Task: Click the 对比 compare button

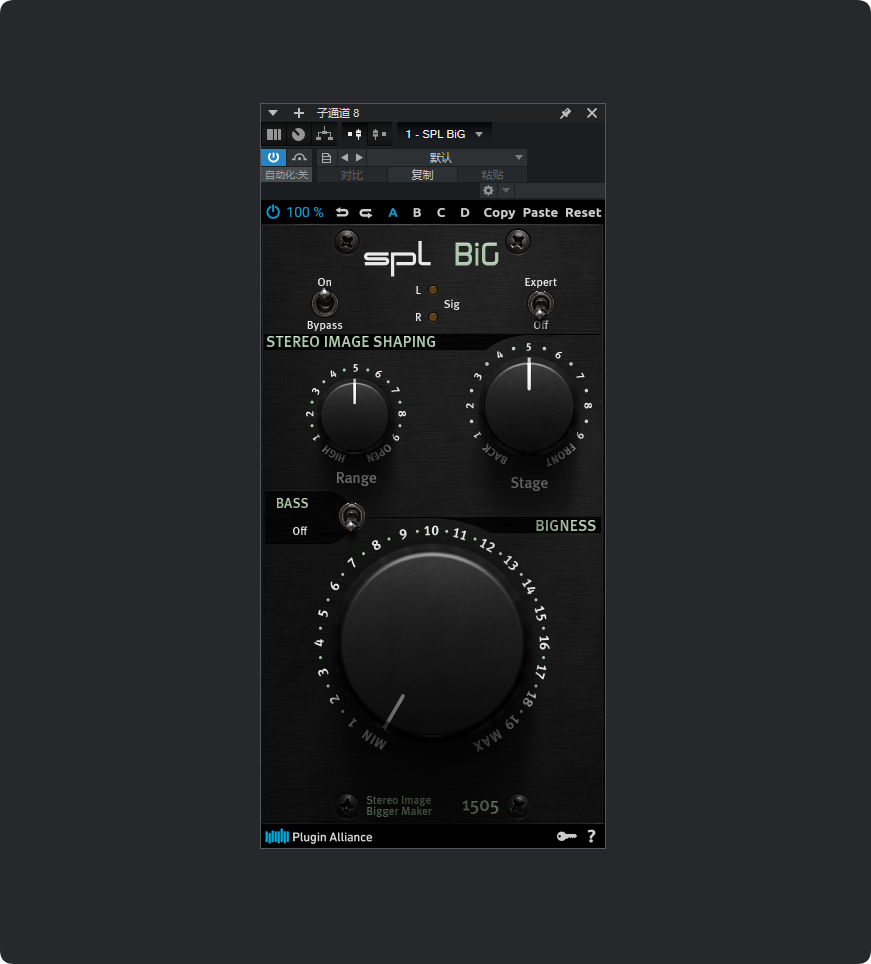Action: coord(352,175)
